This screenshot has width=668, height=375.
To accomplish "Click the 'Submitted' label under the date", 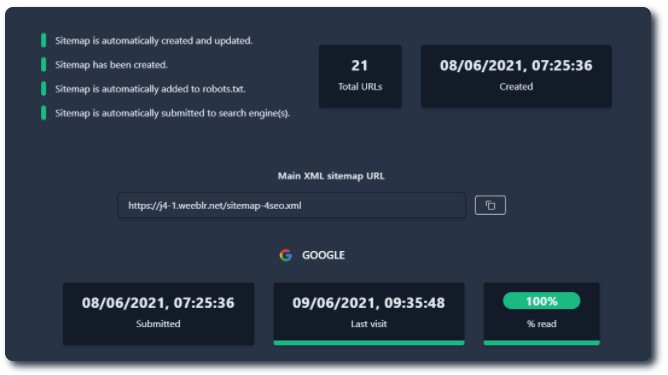I will [x=158, y=324].
